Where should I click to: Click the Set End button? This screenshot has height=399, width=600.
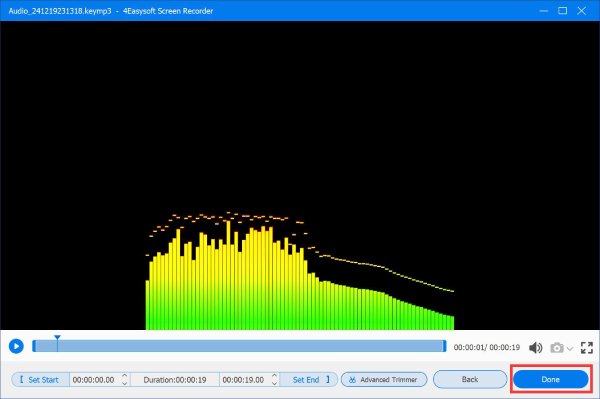(309, 379)
